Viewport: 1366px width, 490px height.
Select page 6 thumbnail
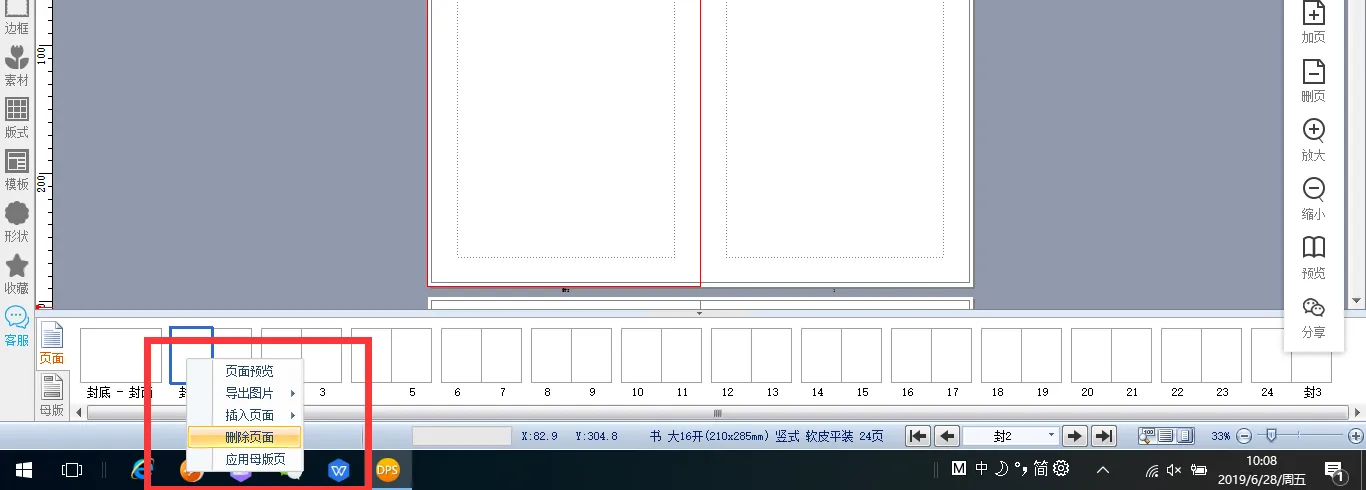click(x=461, y=356)
